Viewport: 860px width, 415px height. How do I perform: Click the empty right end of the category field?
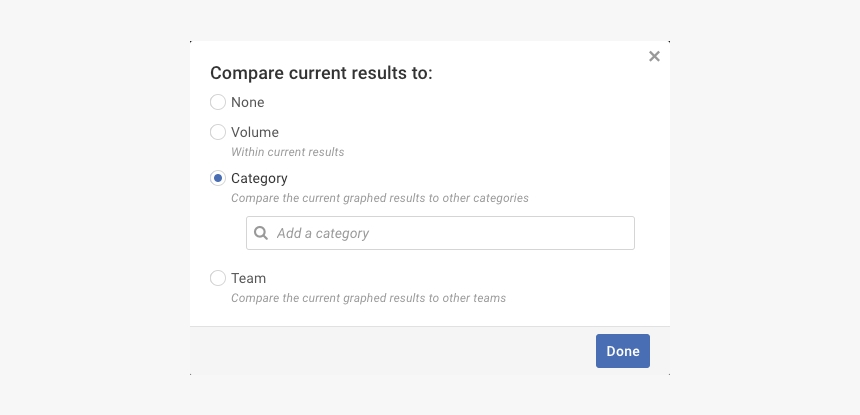click(x=590, y=233)
